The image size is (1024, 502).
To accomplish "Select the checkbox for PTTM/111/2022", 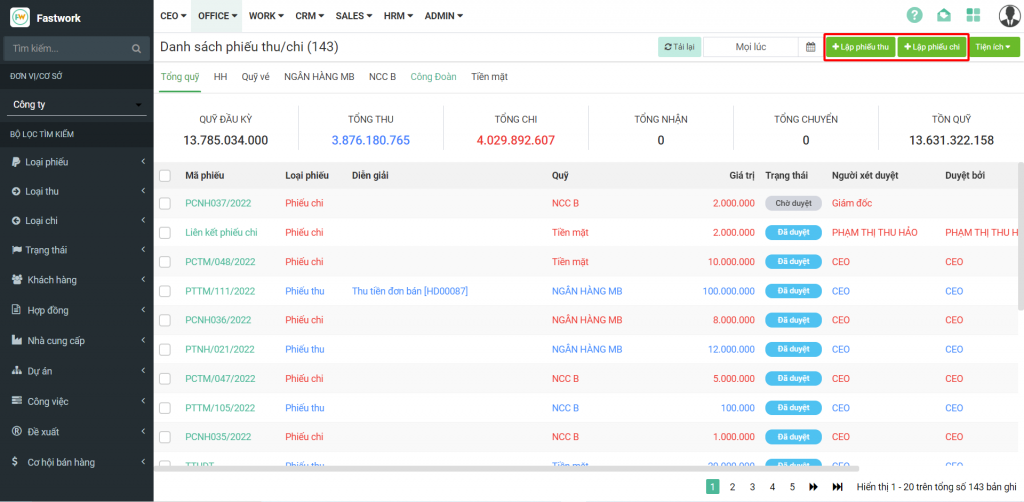I will [165, 291].
